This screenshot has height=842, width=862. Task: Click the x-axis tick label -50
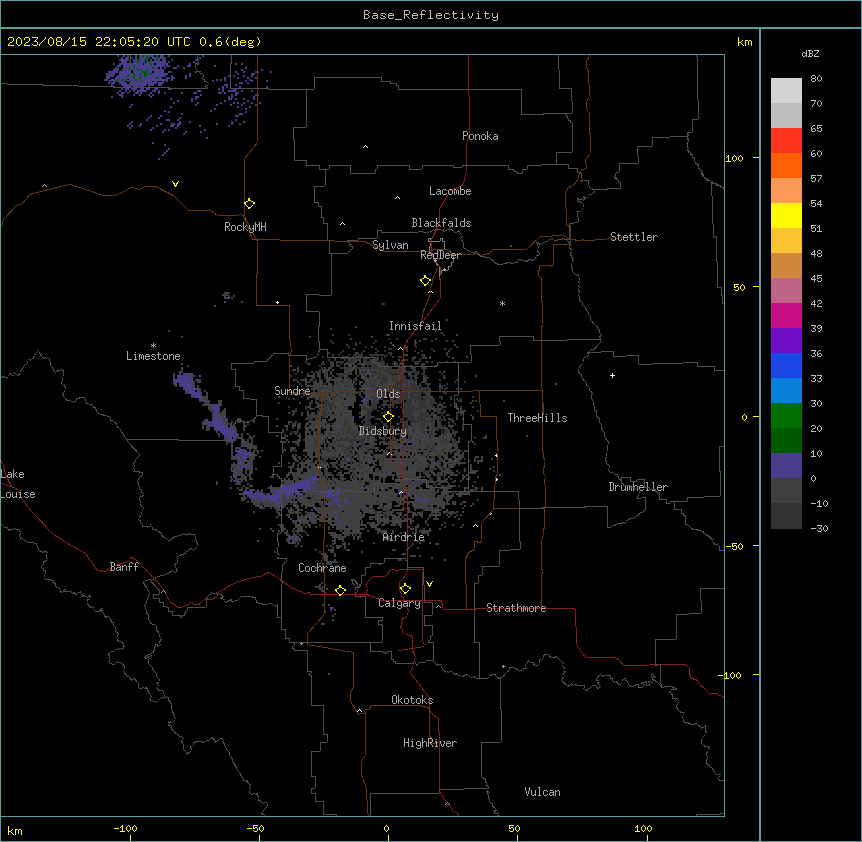pyautogui.click(x=256, y=828)
